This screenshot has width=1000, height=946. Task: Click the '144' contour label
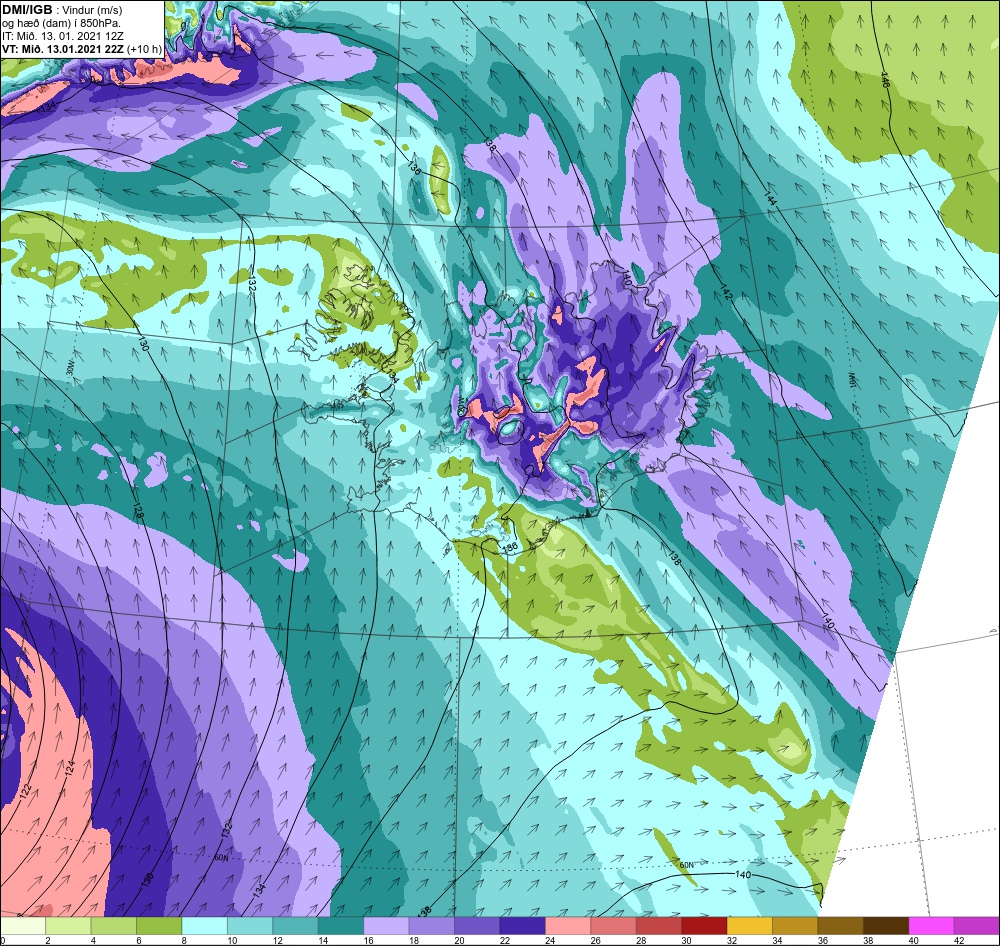coord(770,197)
